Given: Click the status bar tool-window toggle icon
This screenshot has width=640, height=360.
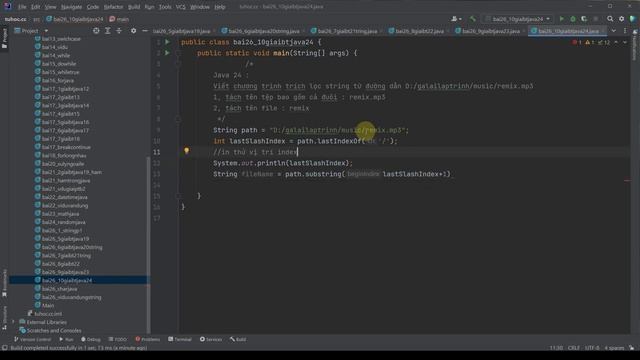Looking at the screenshot, I should point(4,348).
